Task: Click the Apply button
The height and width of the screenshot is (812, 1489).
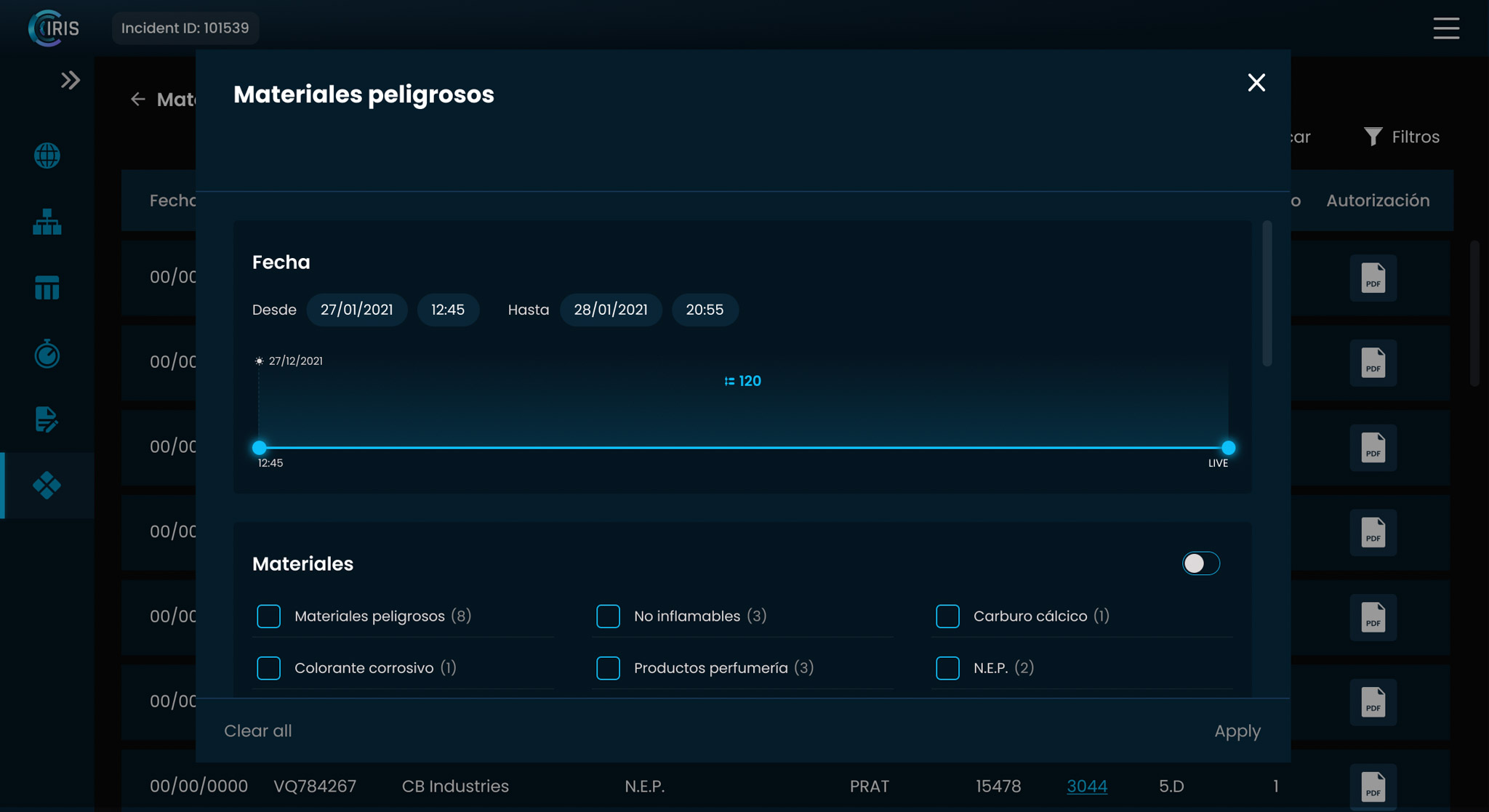Action: (1237, 731)
